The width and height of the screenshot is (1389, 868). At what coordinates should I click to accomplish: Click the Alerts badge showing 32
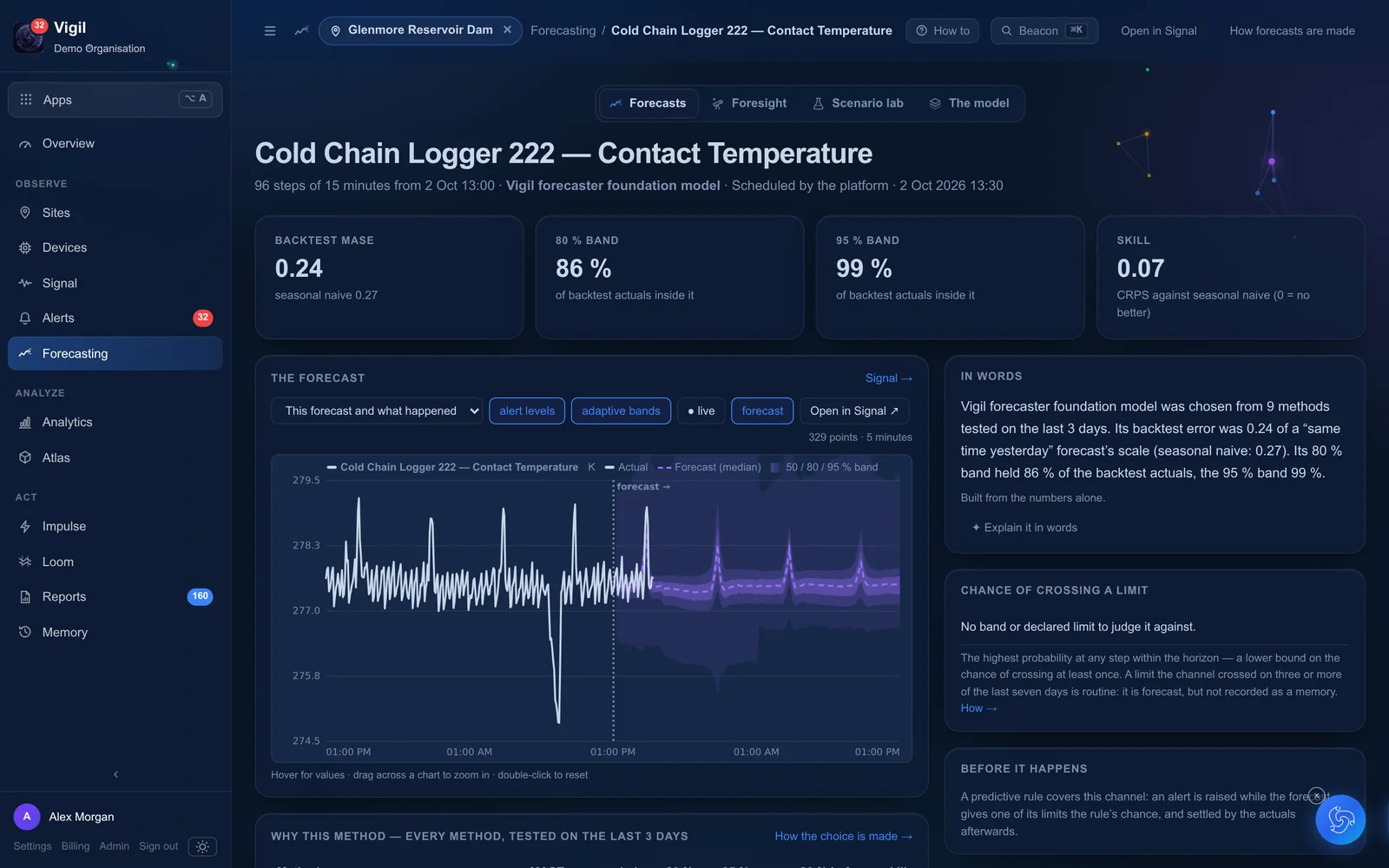click(x=202, y=318)
